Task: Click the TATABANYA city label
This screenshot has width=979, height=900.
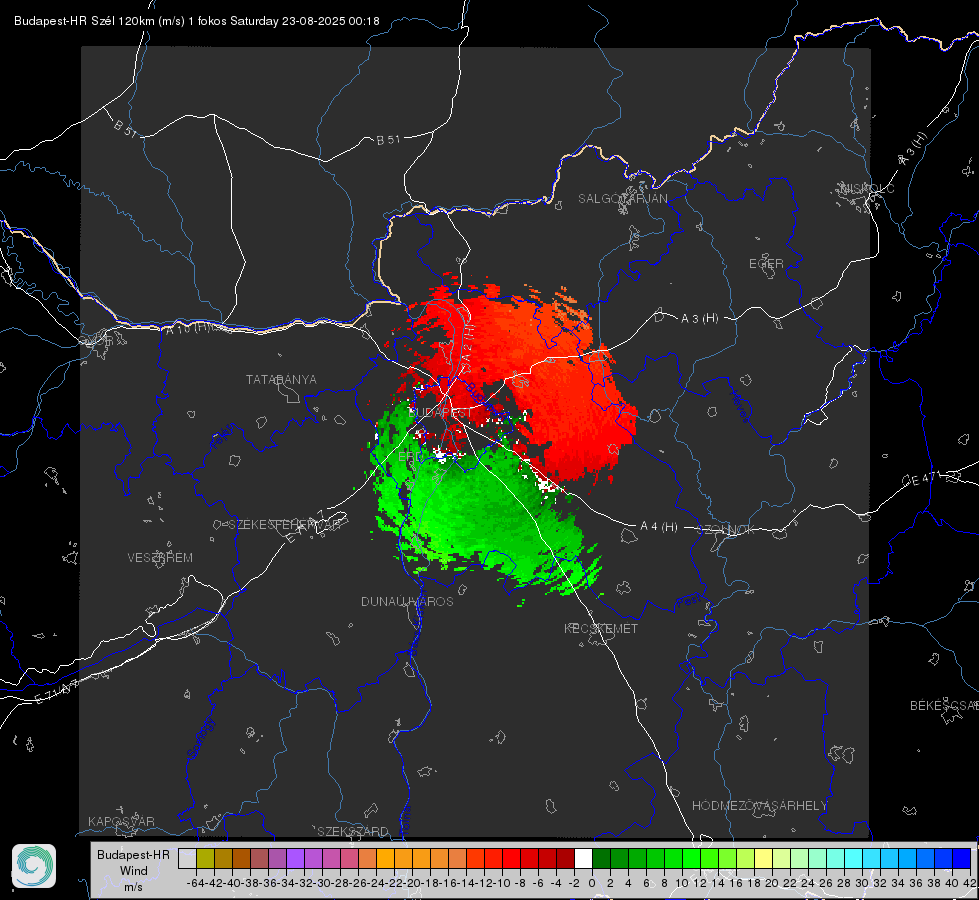Action: tap(281, 380)
